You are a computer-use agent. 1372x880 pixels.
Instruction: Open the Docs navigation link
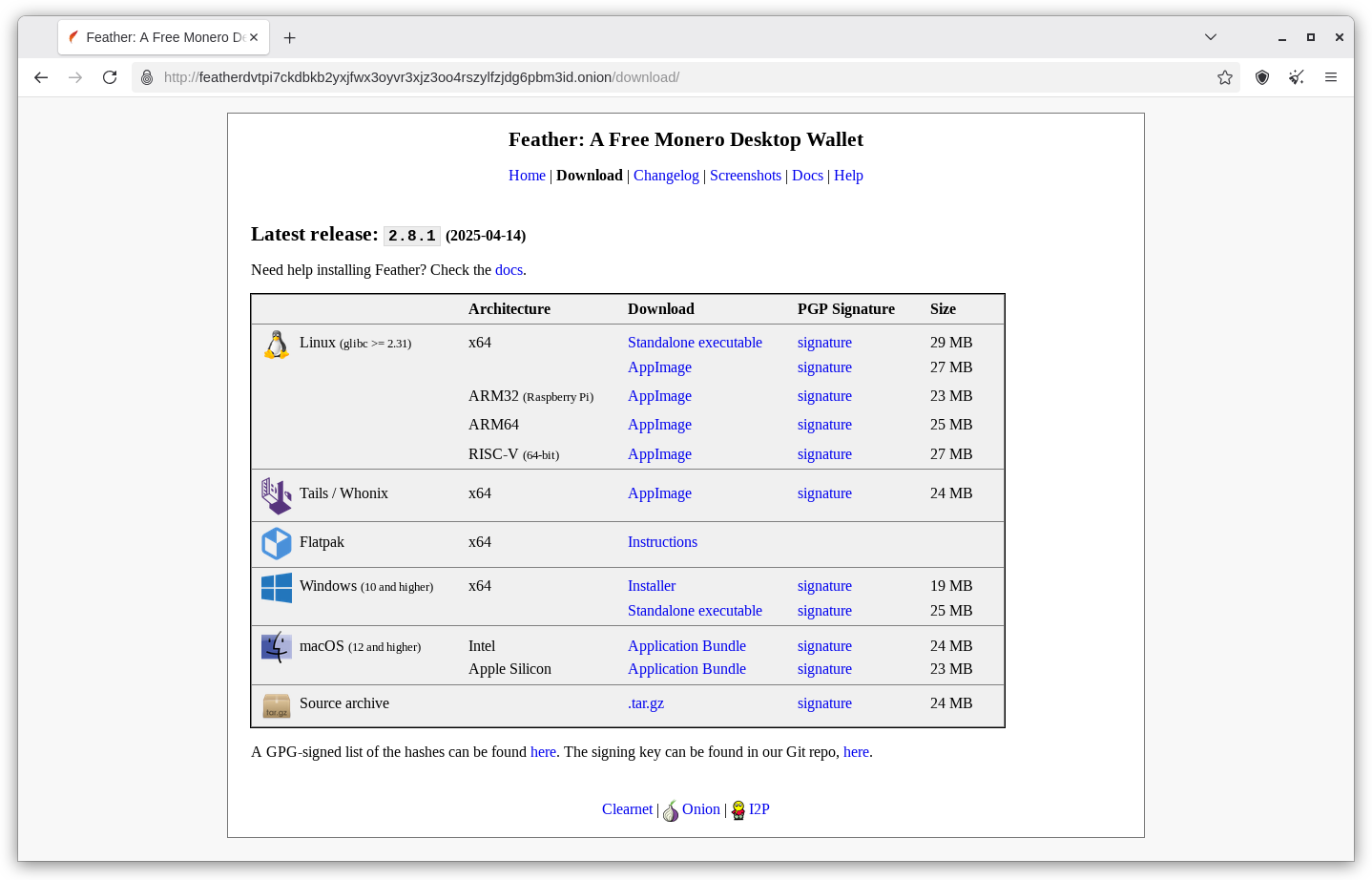coord(807,176)
